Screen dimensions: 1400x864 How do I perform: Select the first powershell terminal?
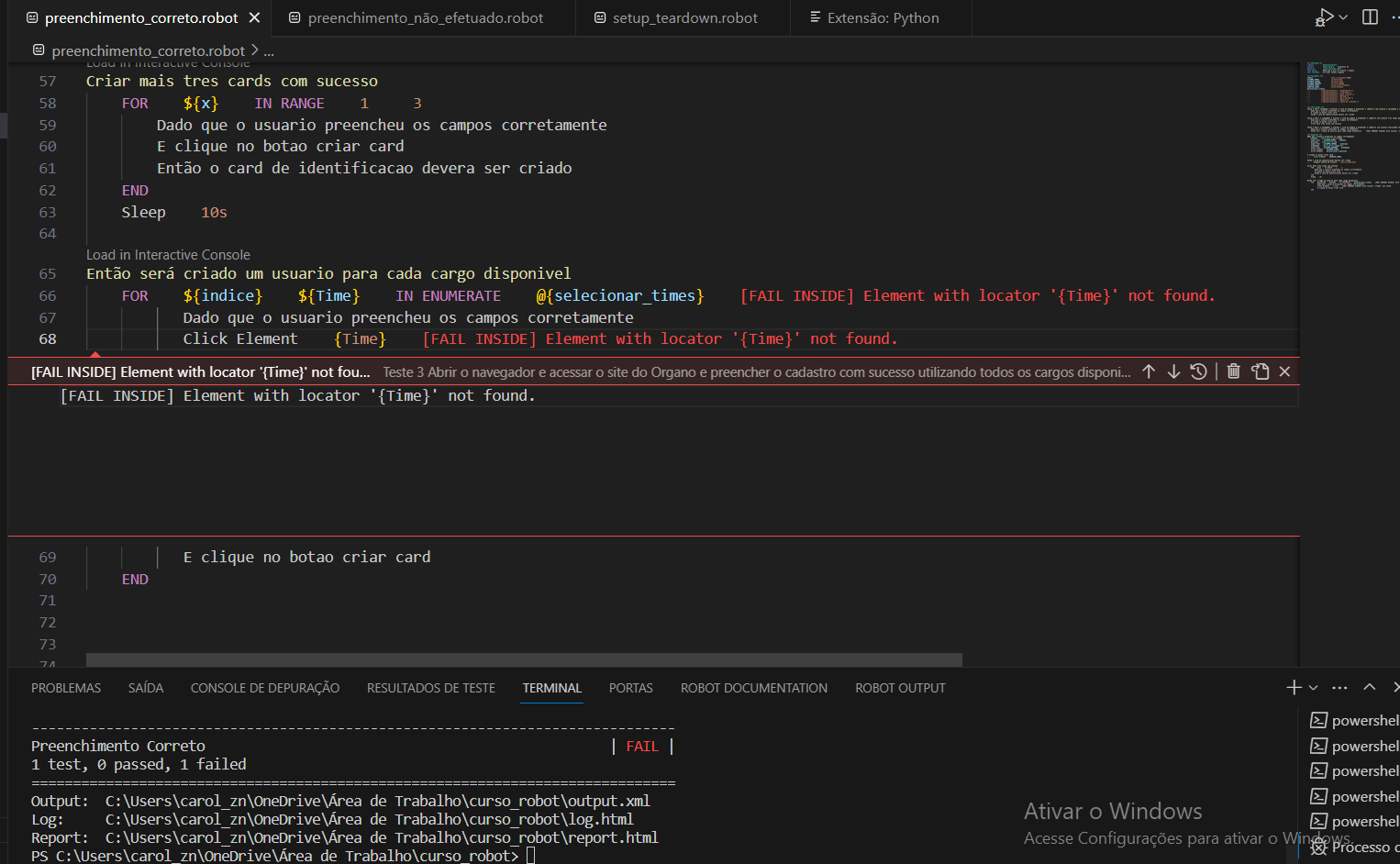click(x=1354, y=721)
